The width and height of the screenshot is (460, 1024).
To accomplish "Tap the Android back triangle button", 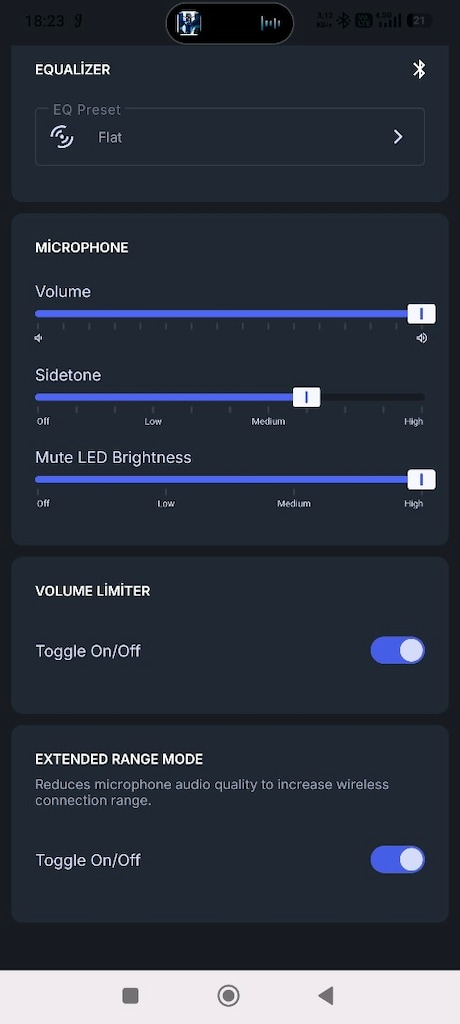I will pyautogui.click(x=325, y=995).
